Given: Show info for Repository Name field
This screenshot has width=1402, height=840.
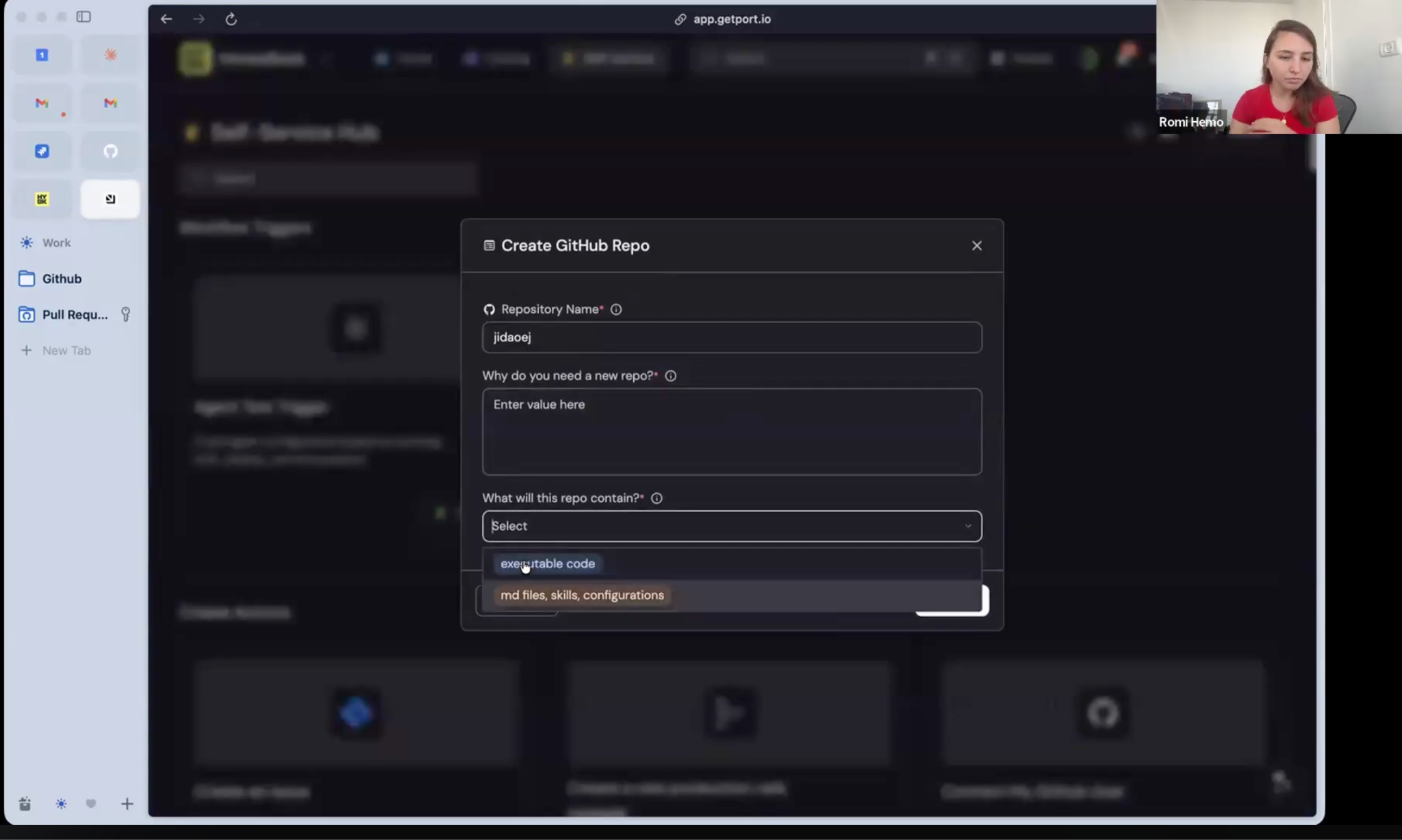Looking at the screenshot, I should click(x=616, y=309).
